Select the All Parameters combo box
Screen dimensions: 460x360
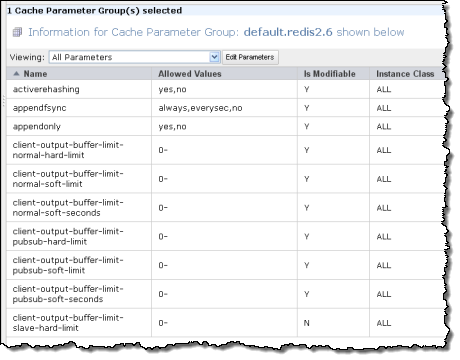coord(134,57)
